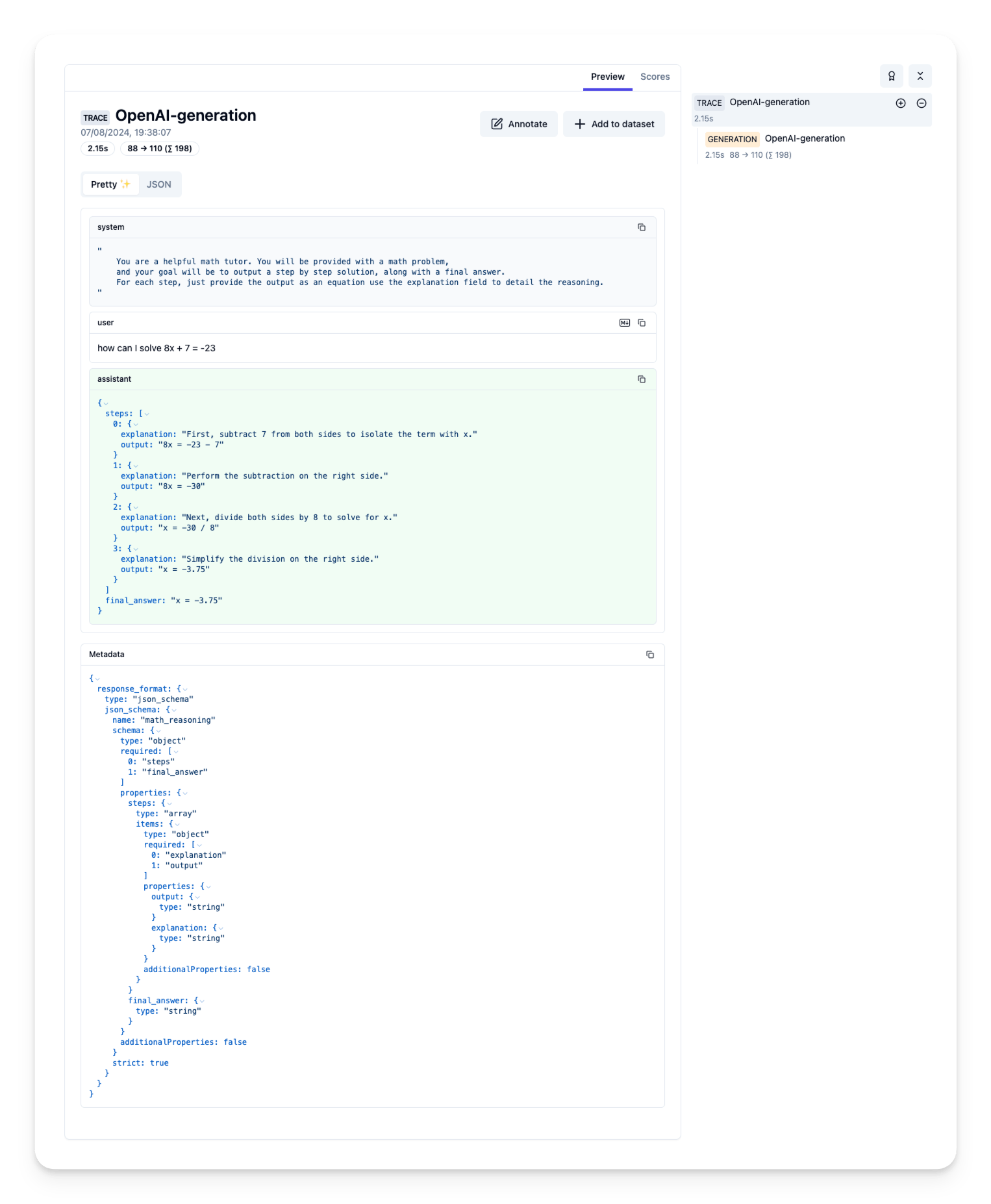991x1204 pixels.
Task: Collapse step 1 object in assistant output
Action: [135, 466]
